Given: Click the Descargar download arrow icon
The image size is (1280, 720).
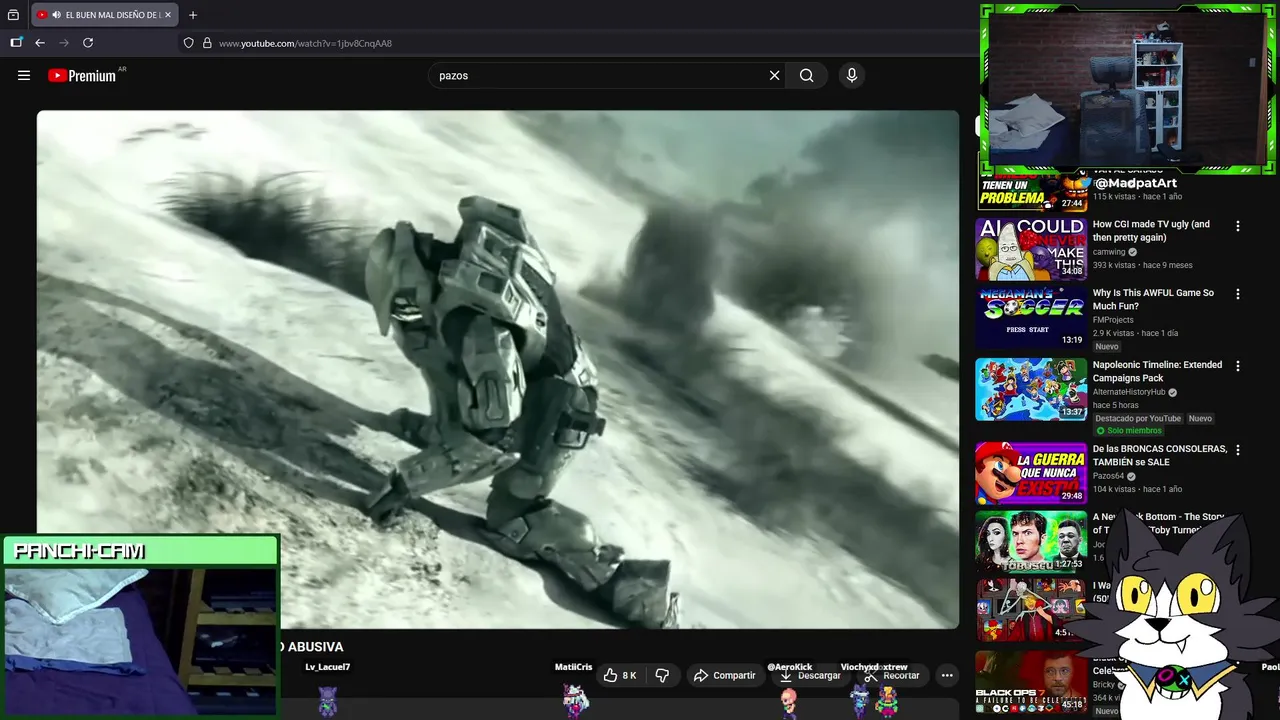Looking at the screenshot, I should pyautogui.click(x=786, y=675).
